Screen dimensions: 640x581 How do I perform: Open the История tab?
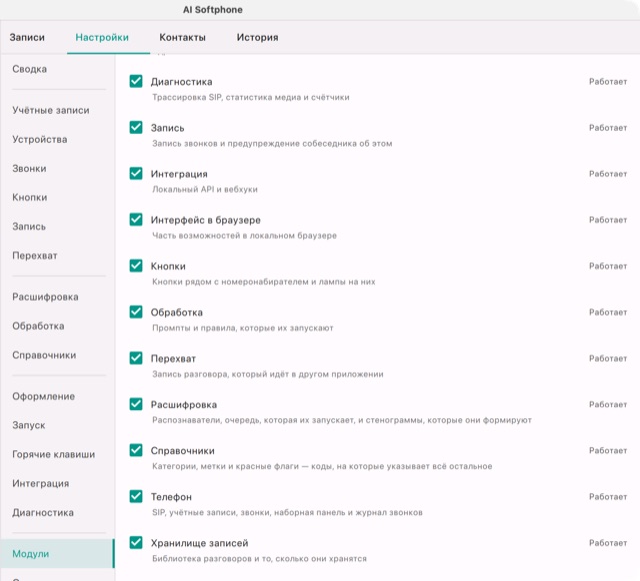pos(258,37)
